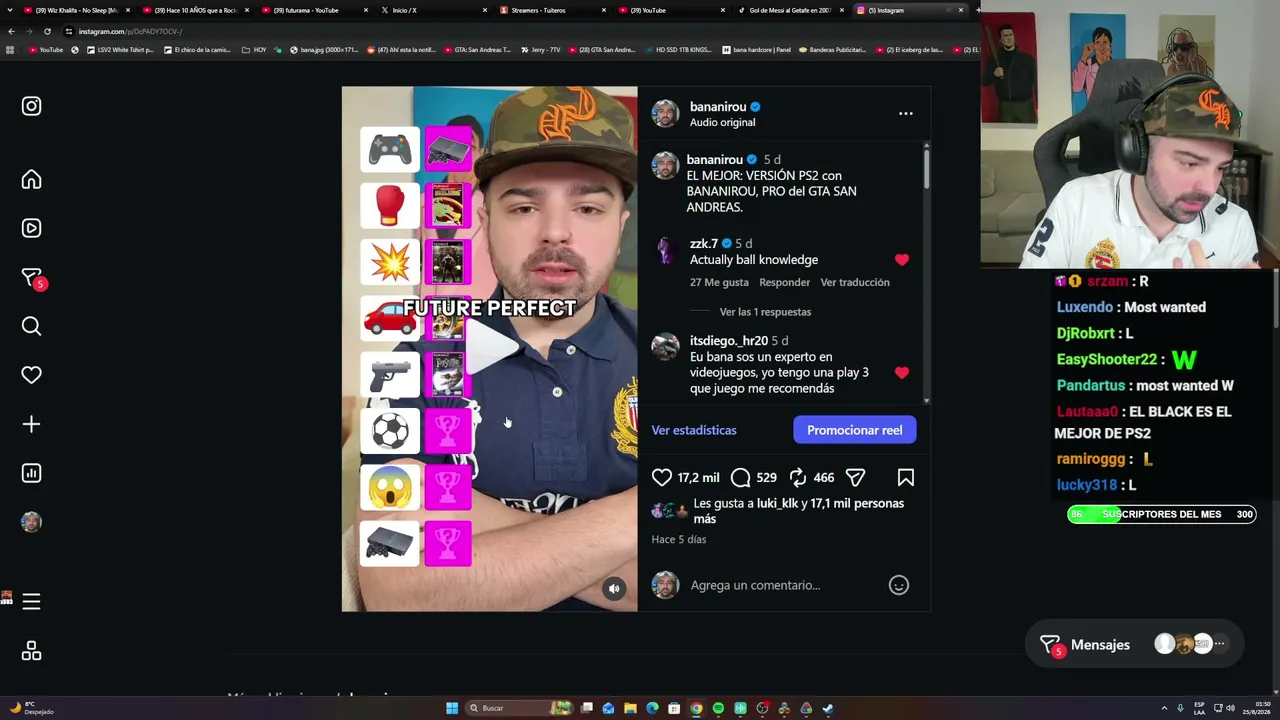The height and width of the screenshot is (720, 1280).
Task: Open Steam from taskbar
Action: pyautogui.click(x=828, y=708)
